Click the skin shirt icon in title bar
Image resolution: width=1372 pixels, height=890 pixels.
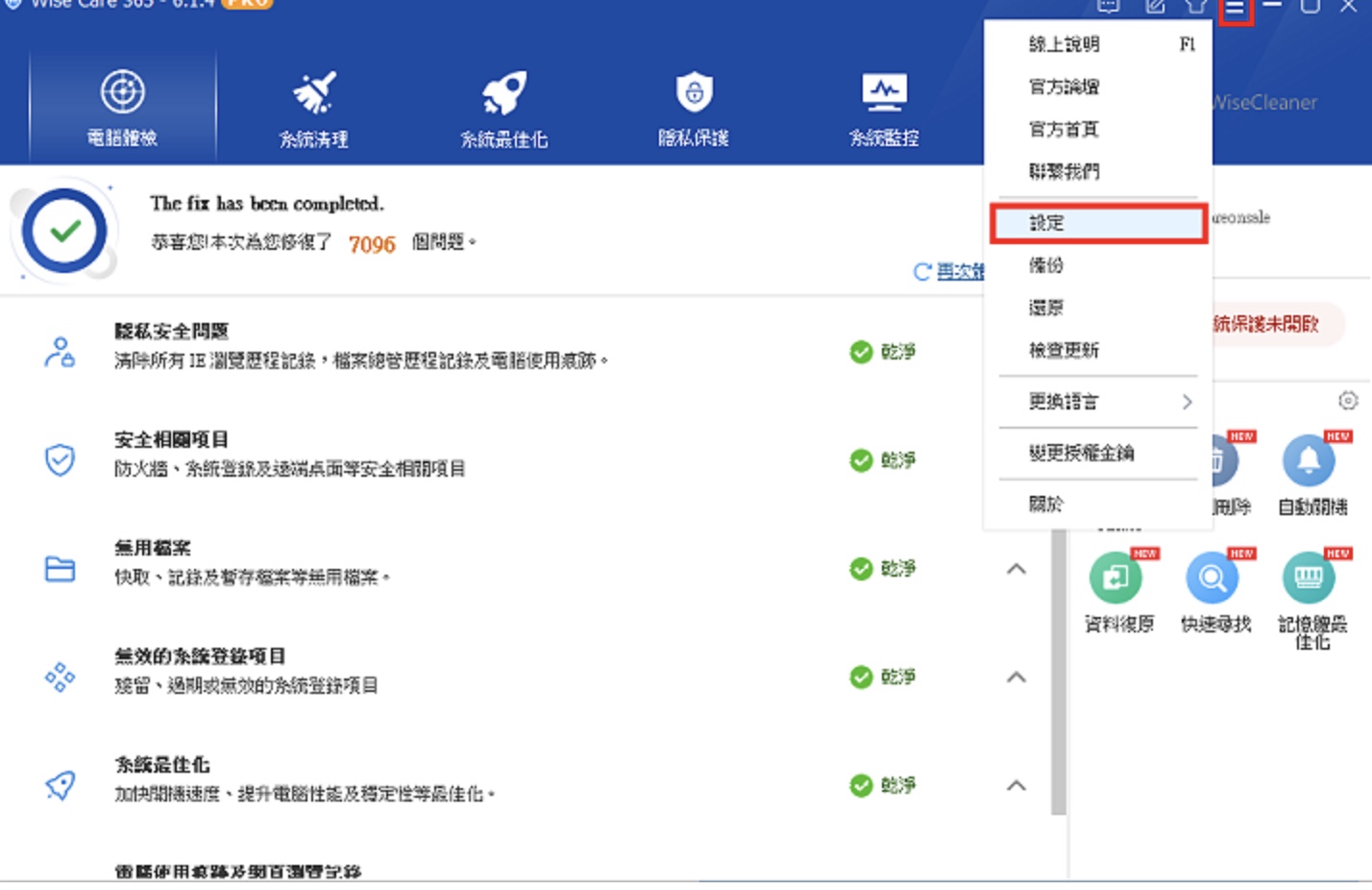[x=1195, y=7]
